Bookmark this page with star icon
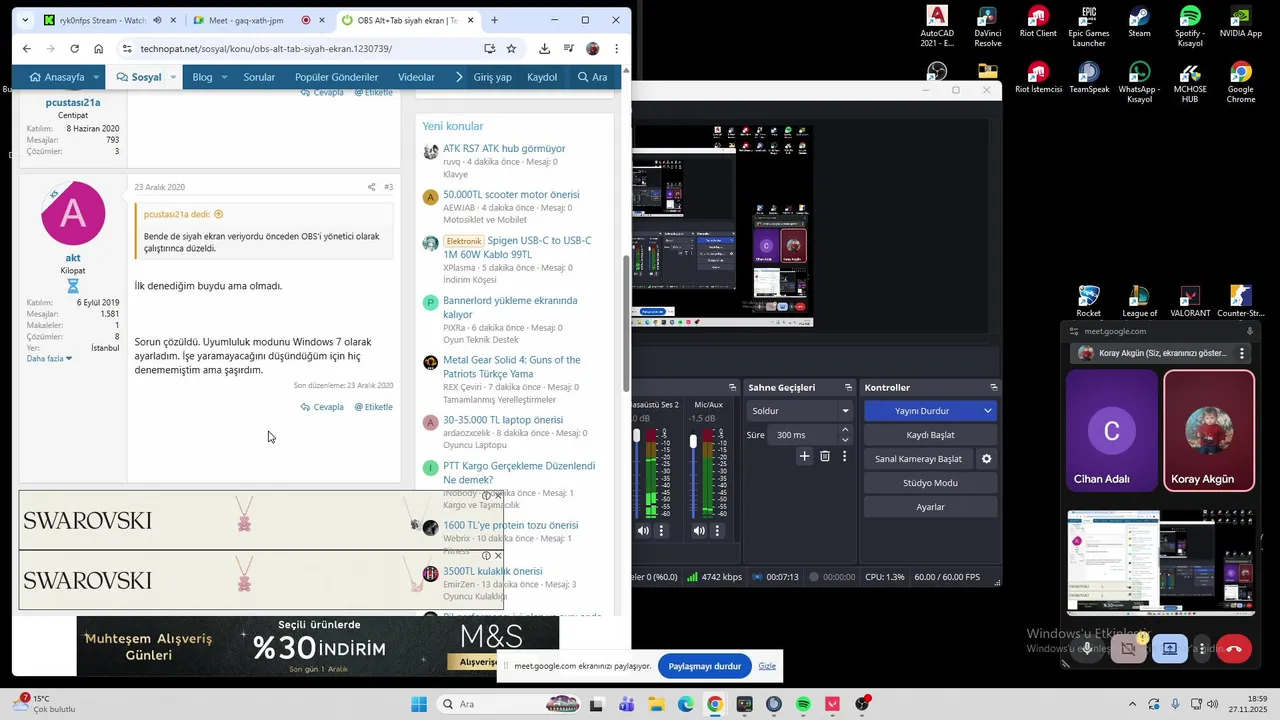Screen dimensions: 1280x720 (511, 48)
